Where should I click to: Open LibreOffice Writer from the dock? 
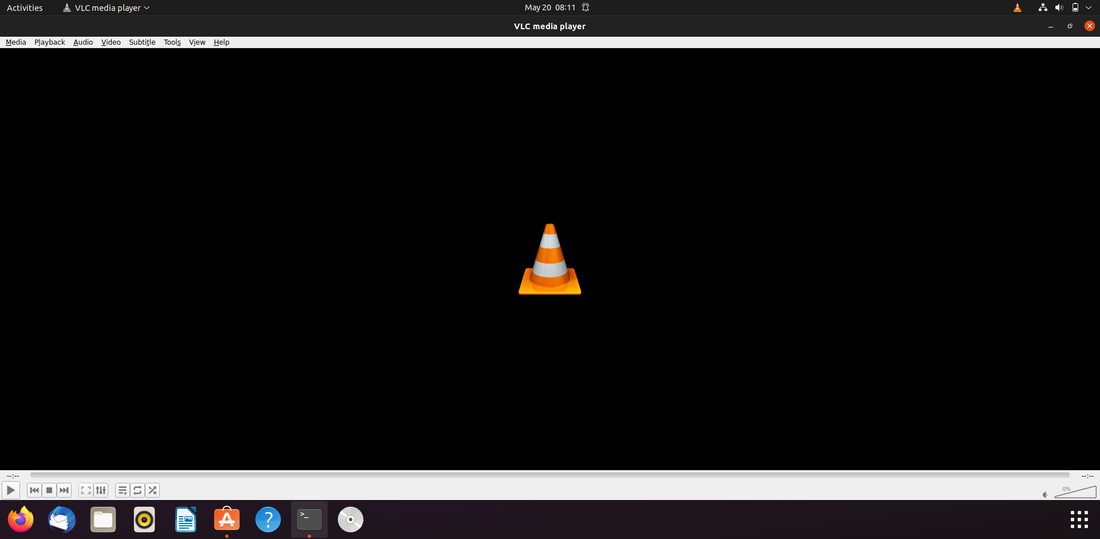point(186,519)
